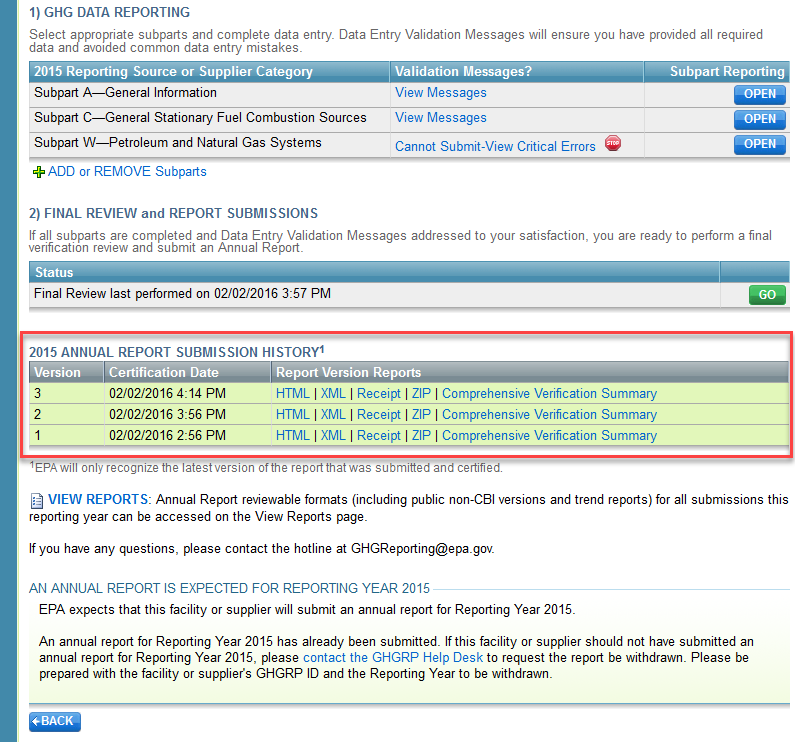This screenshot has height=742, width=795.
Task: Open Receipt for version 1
Action: (378, 436)
